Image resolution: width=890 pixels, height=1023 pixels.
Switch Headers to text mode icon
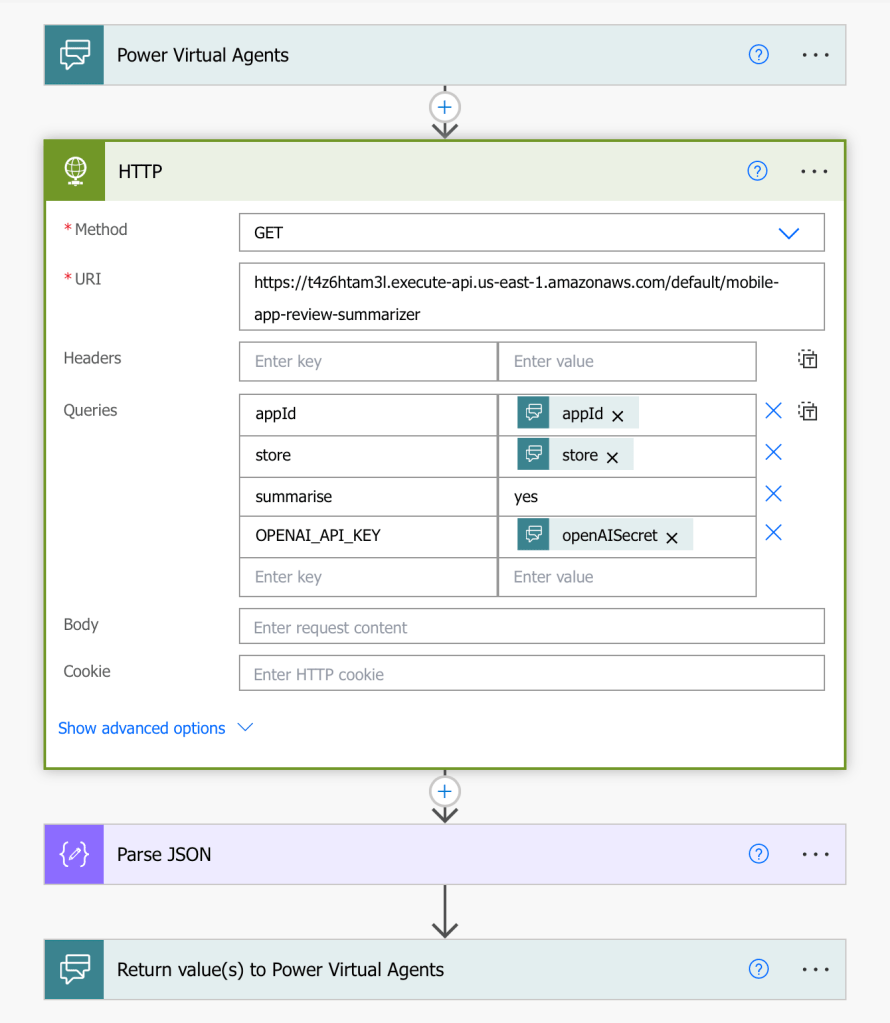tap(808, 360)
